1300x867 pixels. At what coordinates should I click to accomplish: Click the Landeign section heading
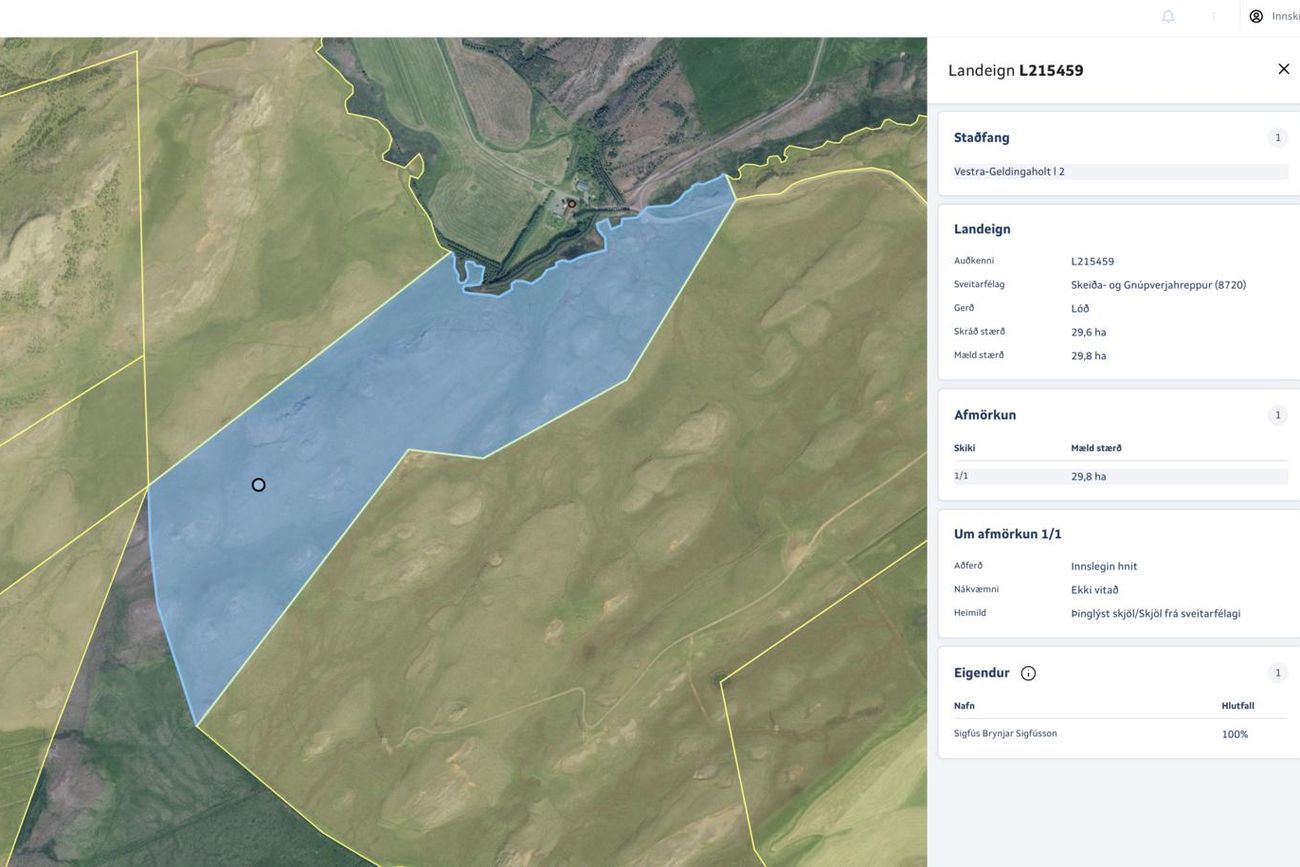point(982,229)
